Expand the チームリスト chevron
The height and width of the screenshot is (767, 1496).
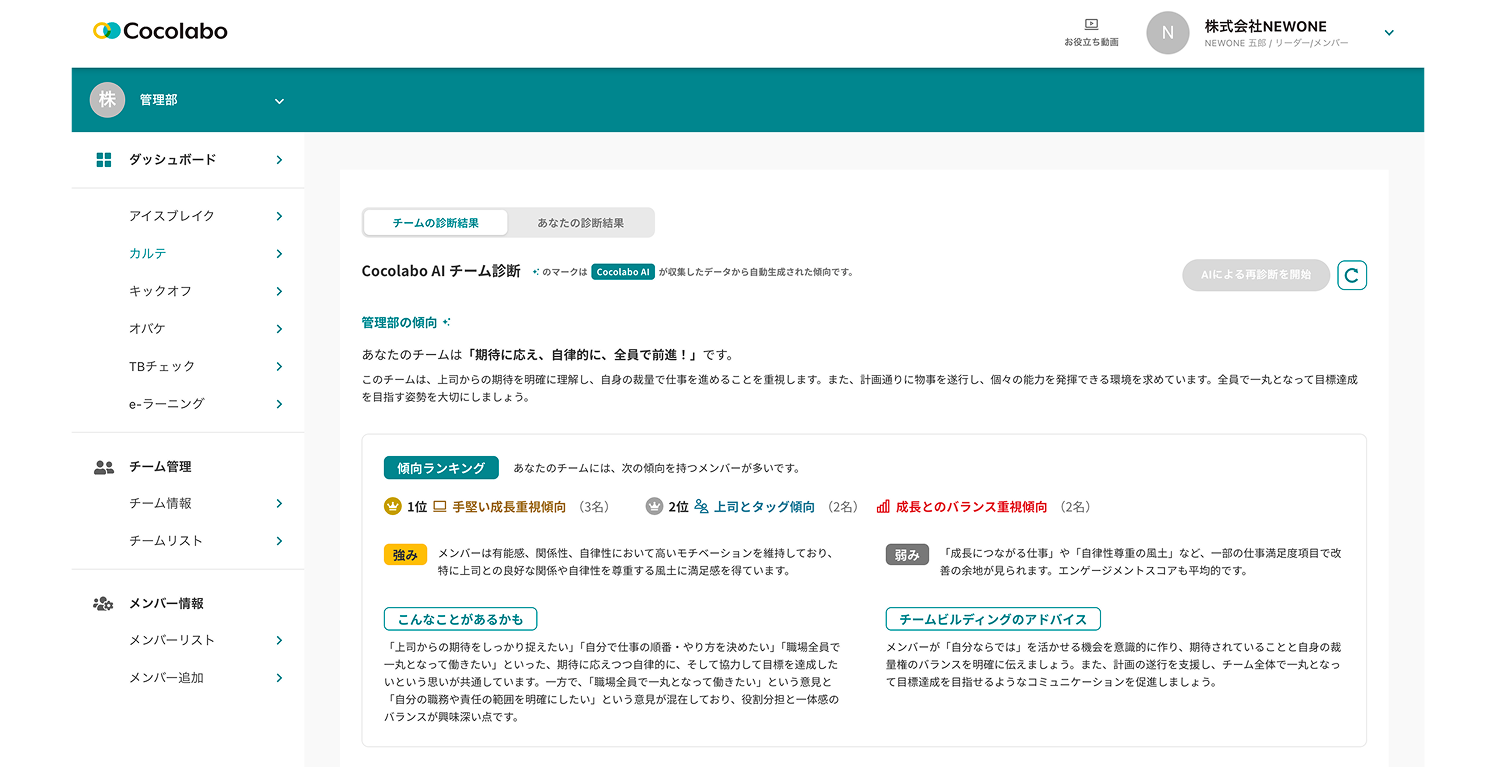[x=279, y=541]
